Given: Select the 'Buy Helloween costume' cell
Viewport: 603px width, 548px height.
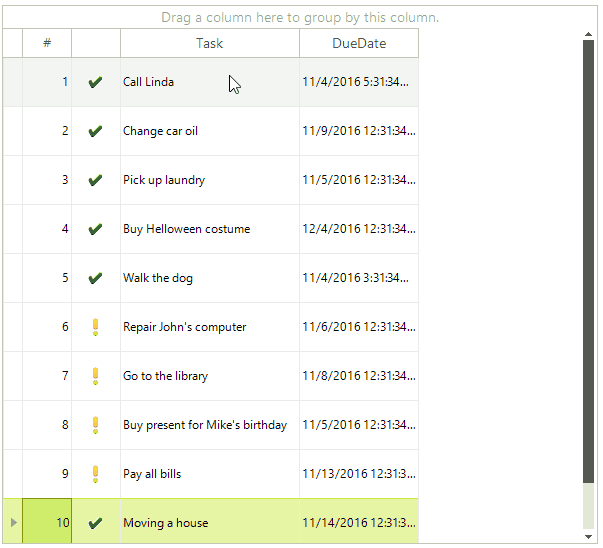Looking at the screenshot, I should click(210, 229).
